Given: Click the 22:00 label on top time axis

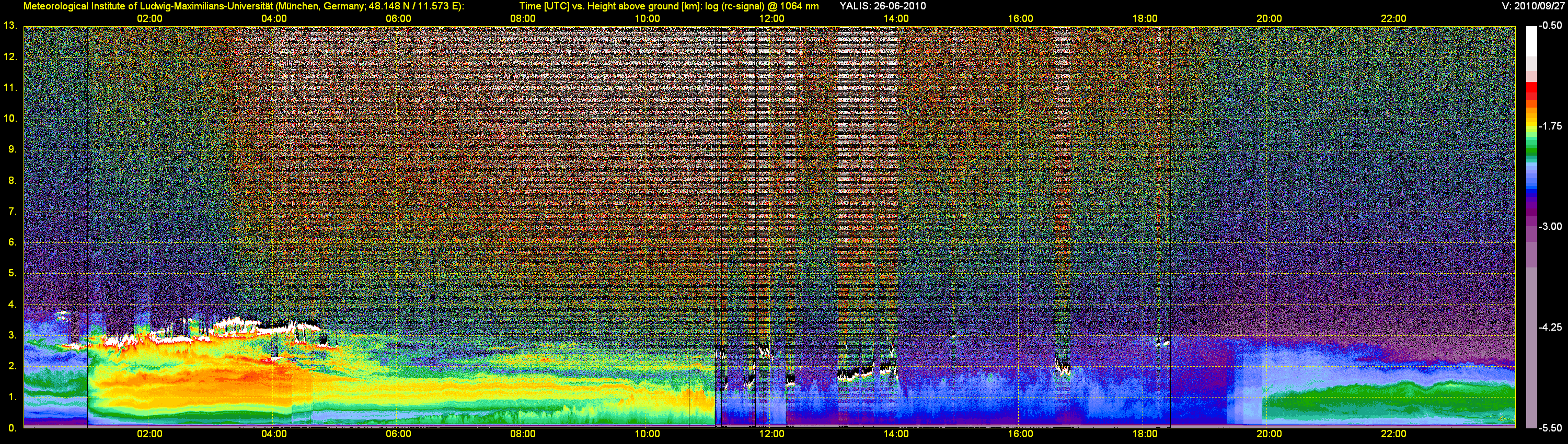Looking at the screenshot, I should click(x=1394, y=19).
